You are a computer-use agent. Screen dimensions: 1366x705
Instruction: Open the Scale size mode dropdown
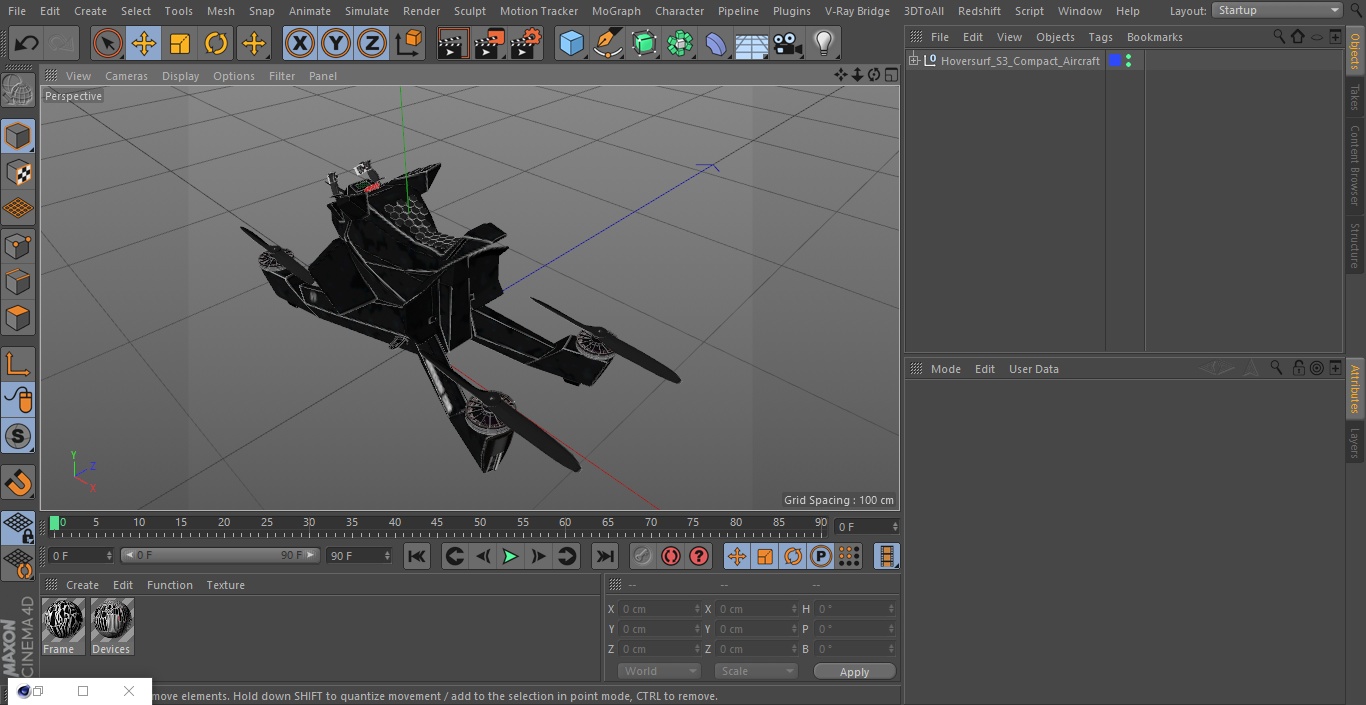756,671
